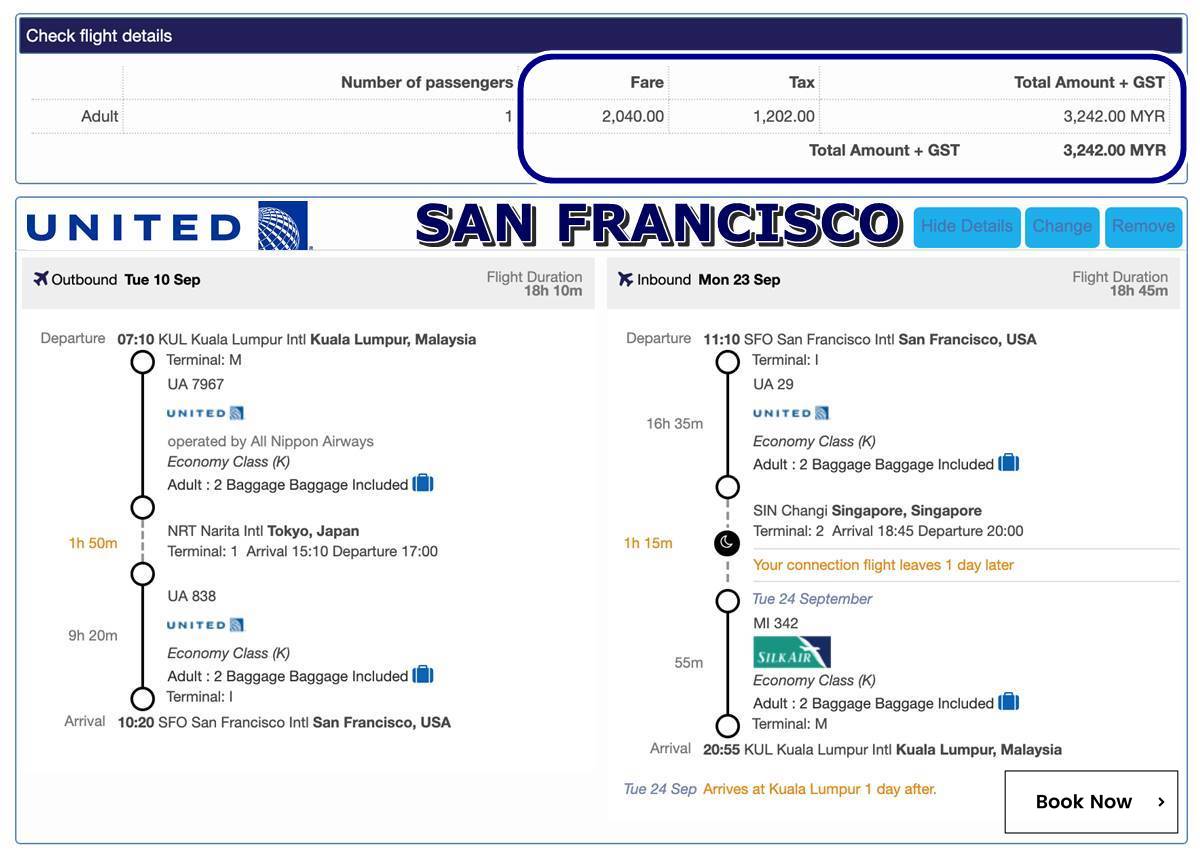The height and width of the screenshot is (857, 1200).
Task: Click Book Now button
Action: pos(1091,802)
